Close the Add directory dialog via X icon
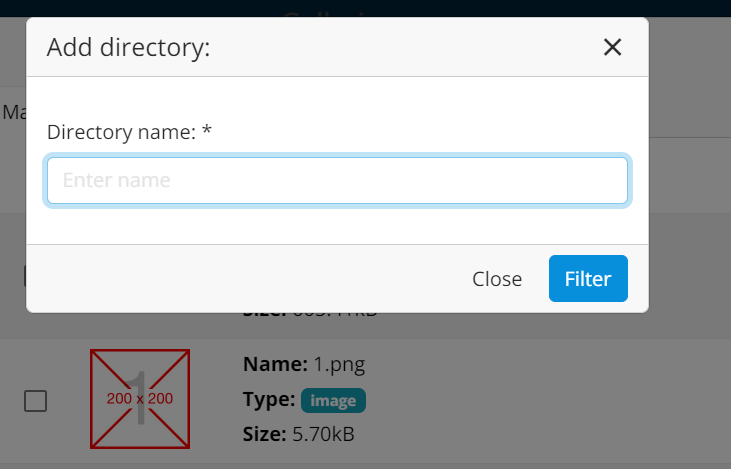731x469 pixels. (x=612, y=47)
